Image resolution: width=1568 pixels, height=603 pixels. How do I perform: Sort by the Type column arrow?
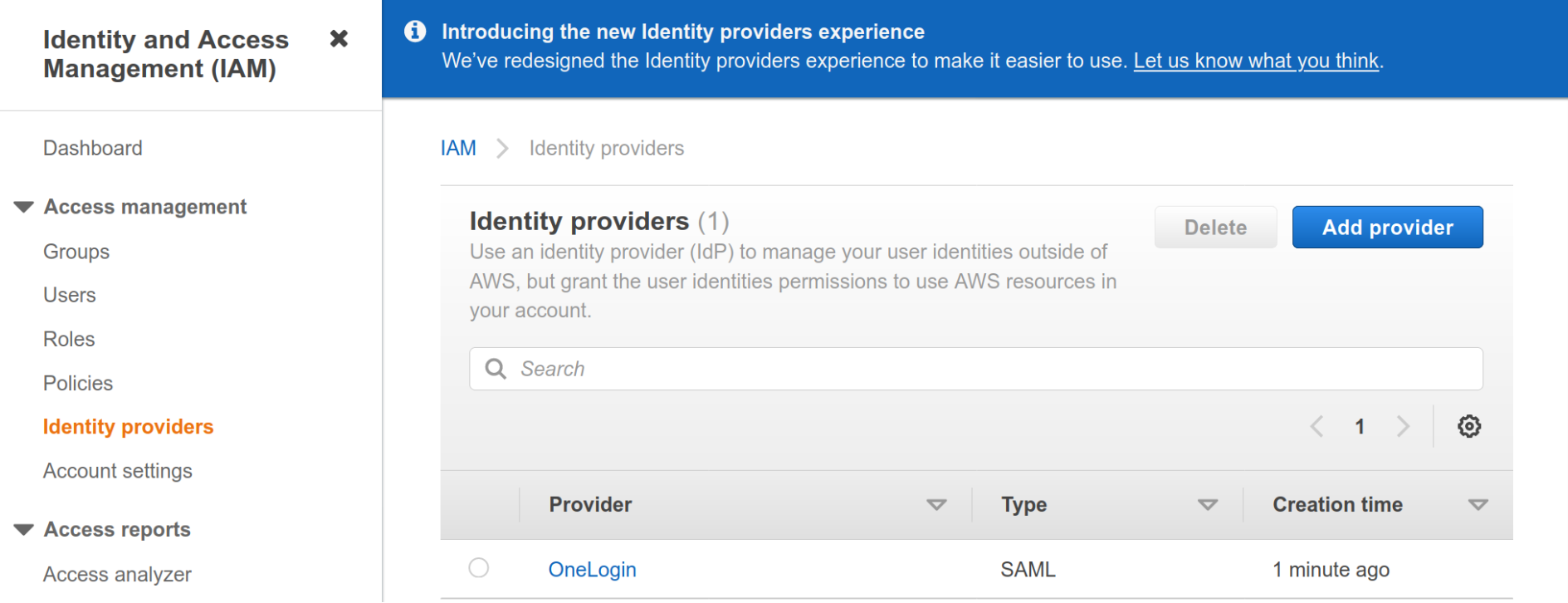(x=1208, y=505)
